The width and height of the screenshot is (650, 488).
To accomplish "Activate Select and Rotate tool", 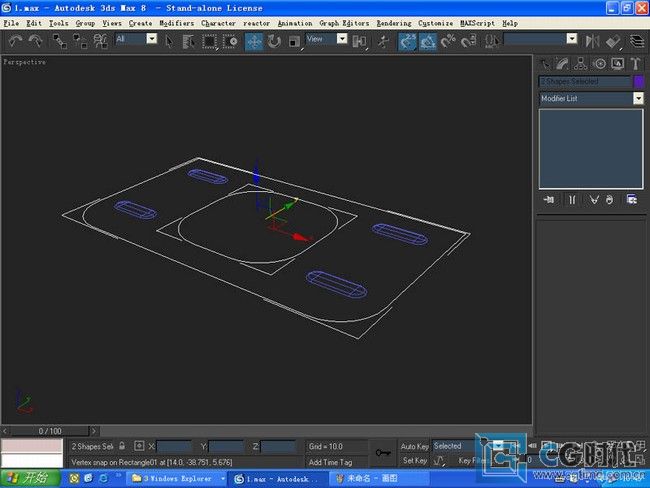I will point(274,41).
